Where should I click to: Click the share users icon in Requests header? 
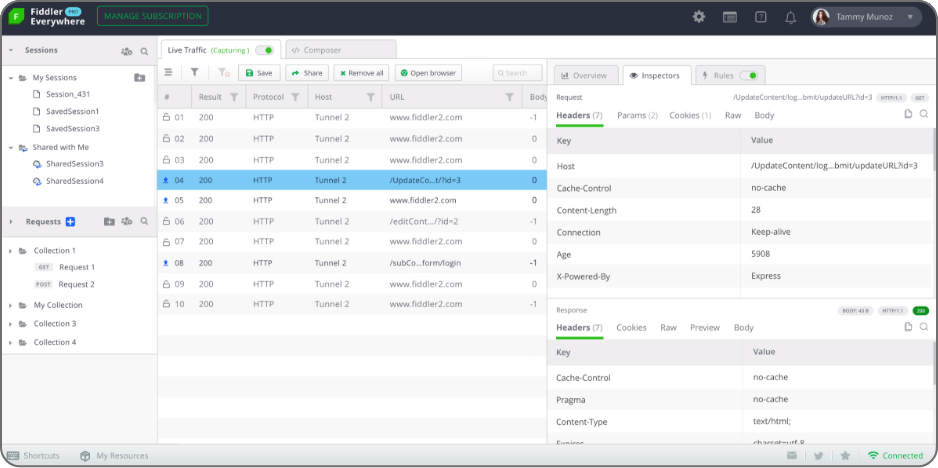[126, 221]
